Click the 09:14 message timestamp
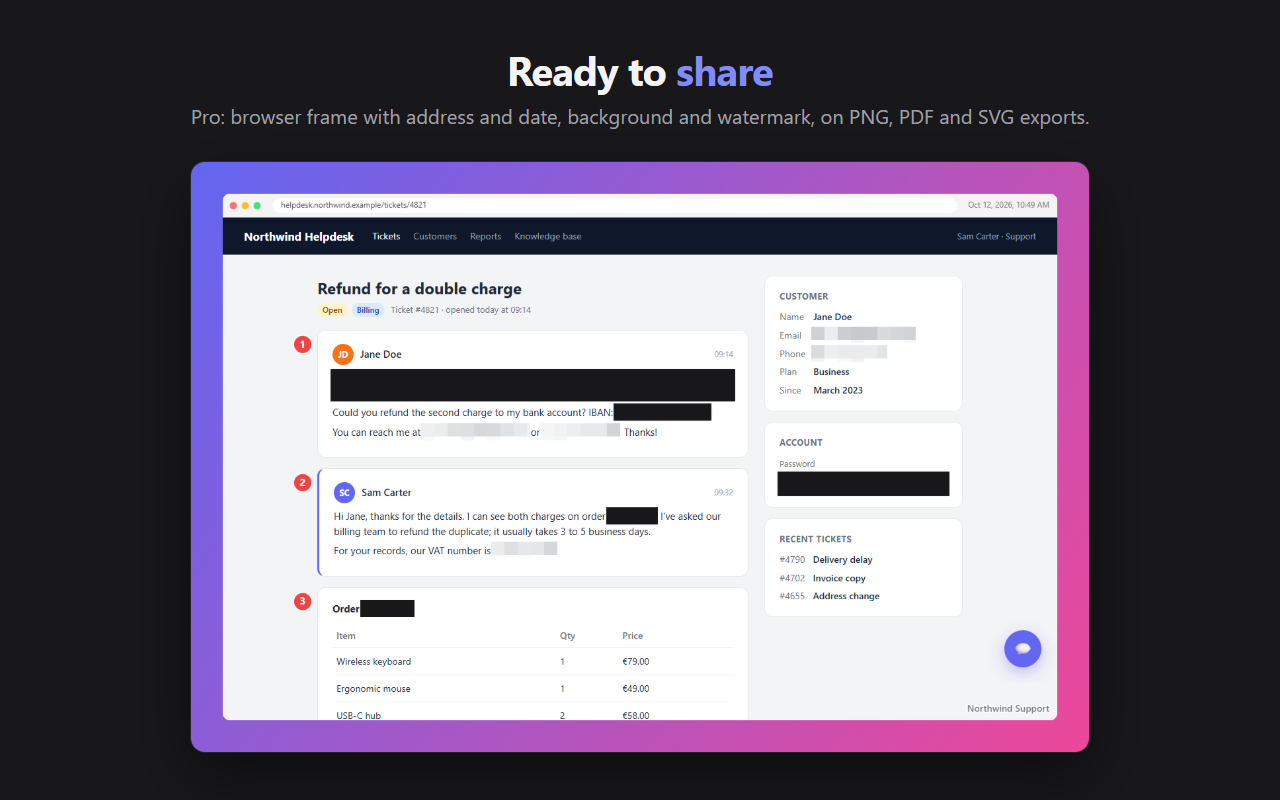 pyautogui.click(x=724, y=354)
